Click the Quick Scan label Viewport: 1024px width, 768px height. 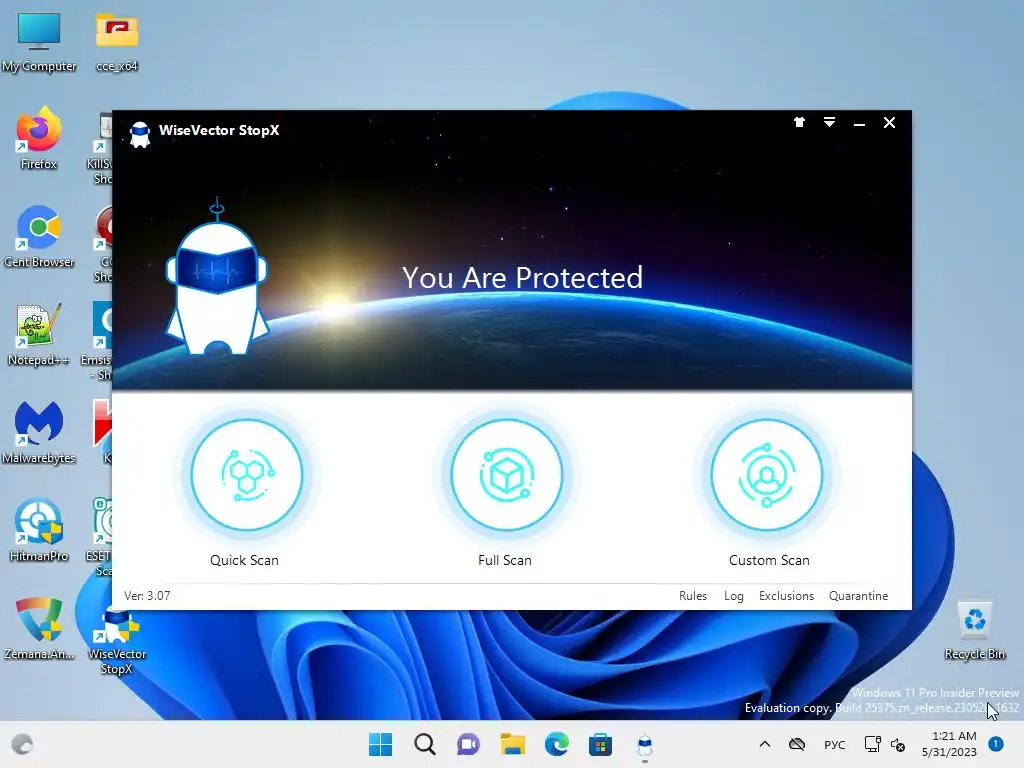[244, 560]
